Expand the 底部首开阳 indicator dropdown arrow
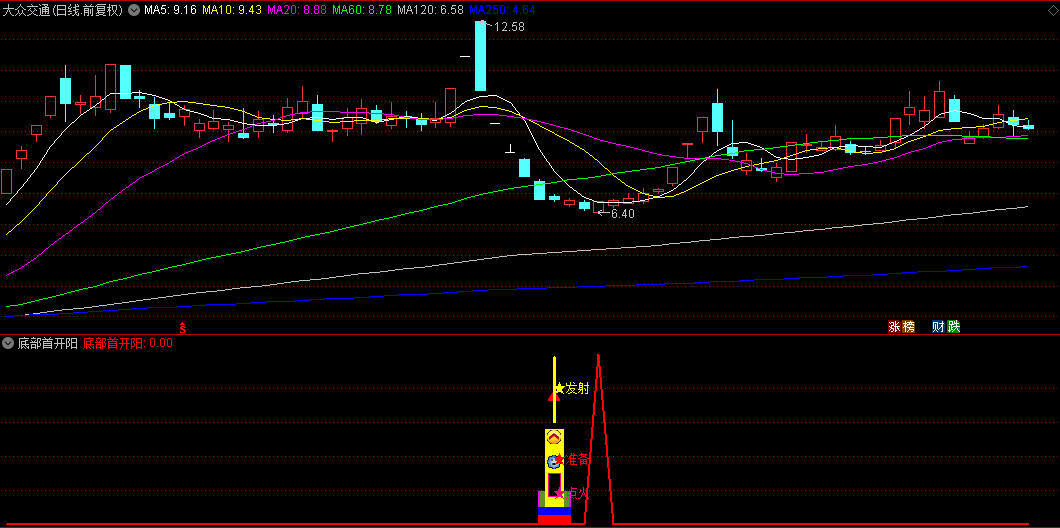Image resolution: width=1060 pixels, height=528 pixels. coord(8,343)
